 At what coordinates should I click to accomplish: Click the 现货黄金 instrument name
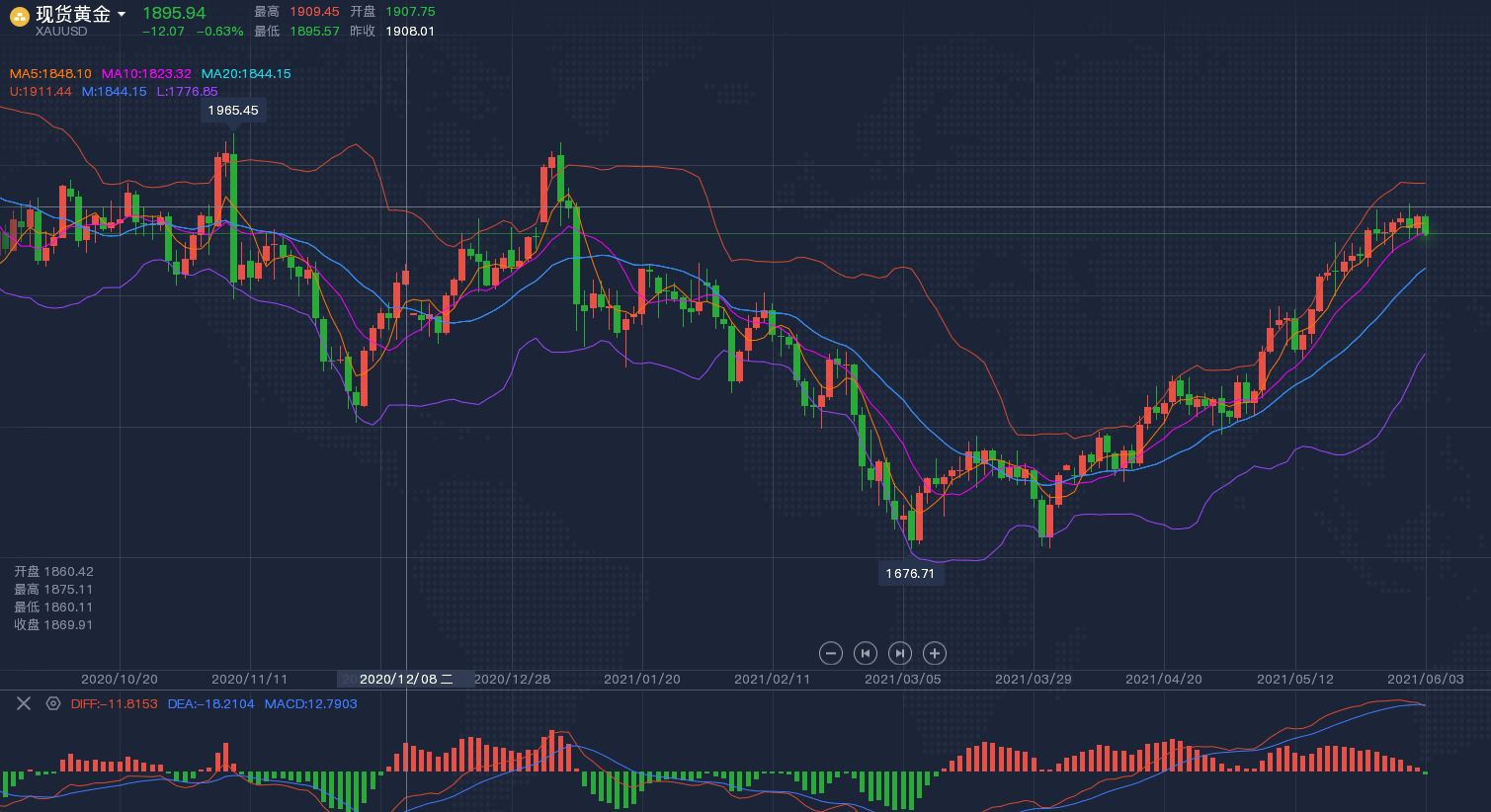coord(73,14)
